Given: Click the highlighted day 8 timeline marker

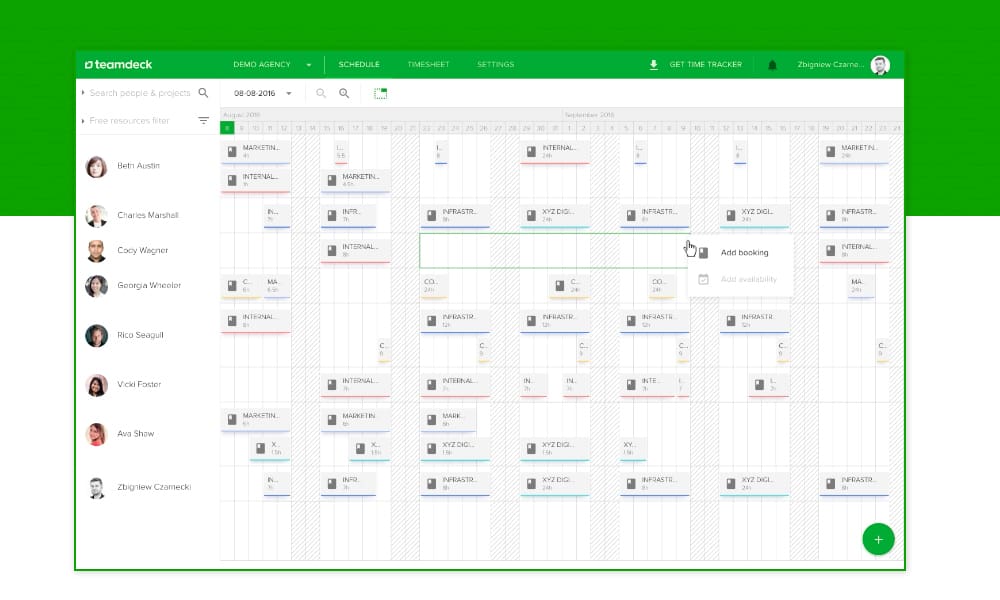Looking at the screenshot, I should point(227,128).
